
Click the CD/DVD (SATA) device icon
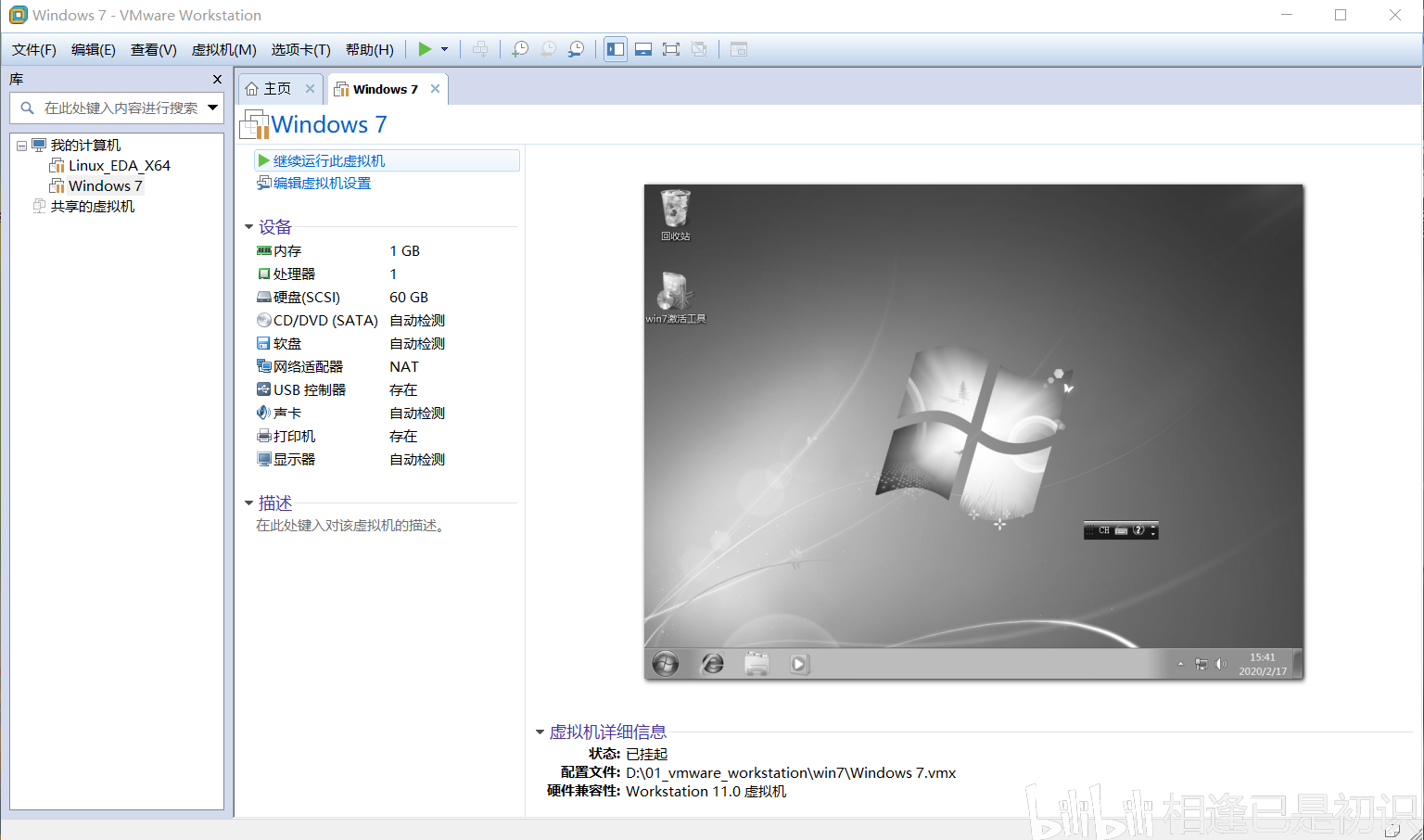[264, 320]
